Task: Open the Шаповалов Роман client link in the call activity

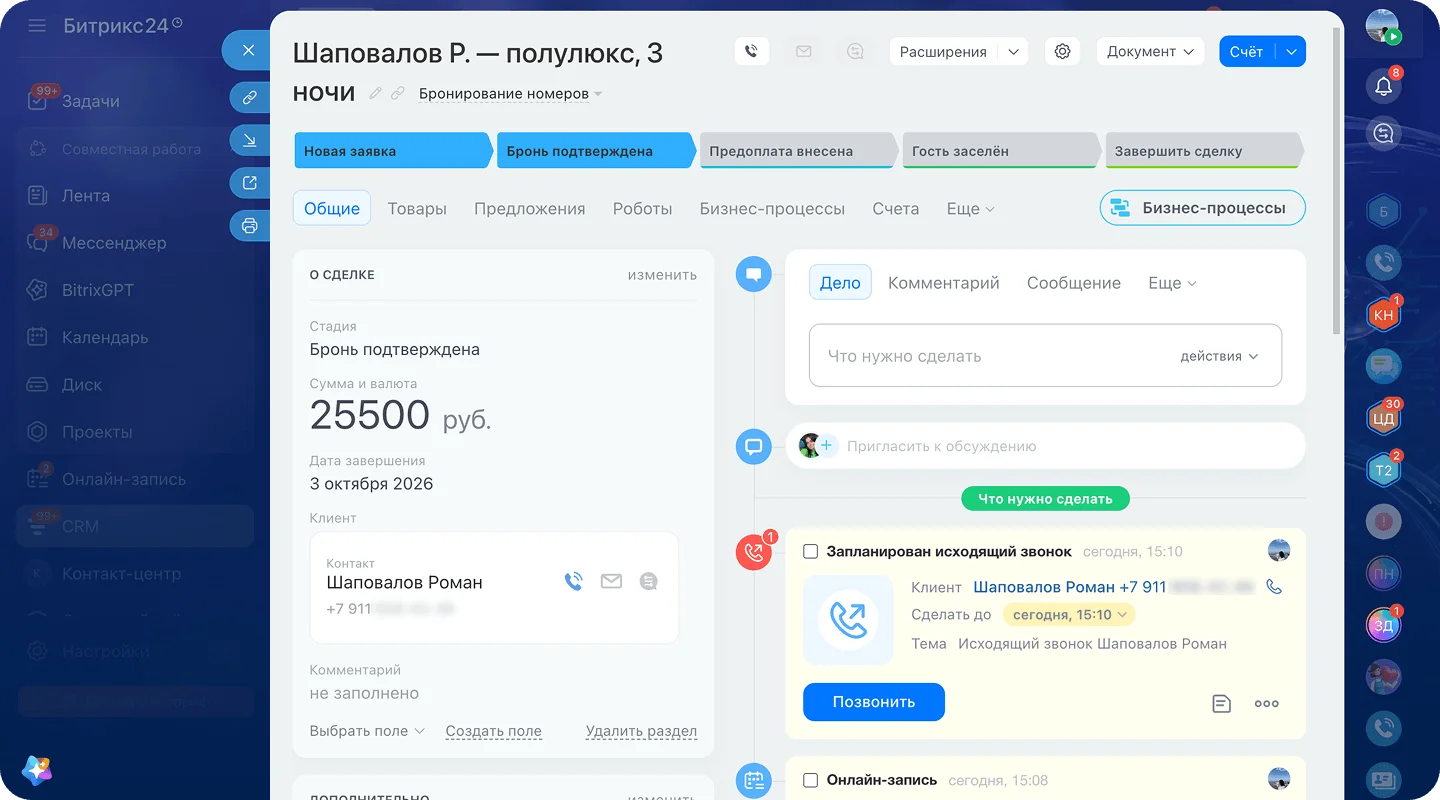Action: pyautogui.click(x=1044, y=587)
